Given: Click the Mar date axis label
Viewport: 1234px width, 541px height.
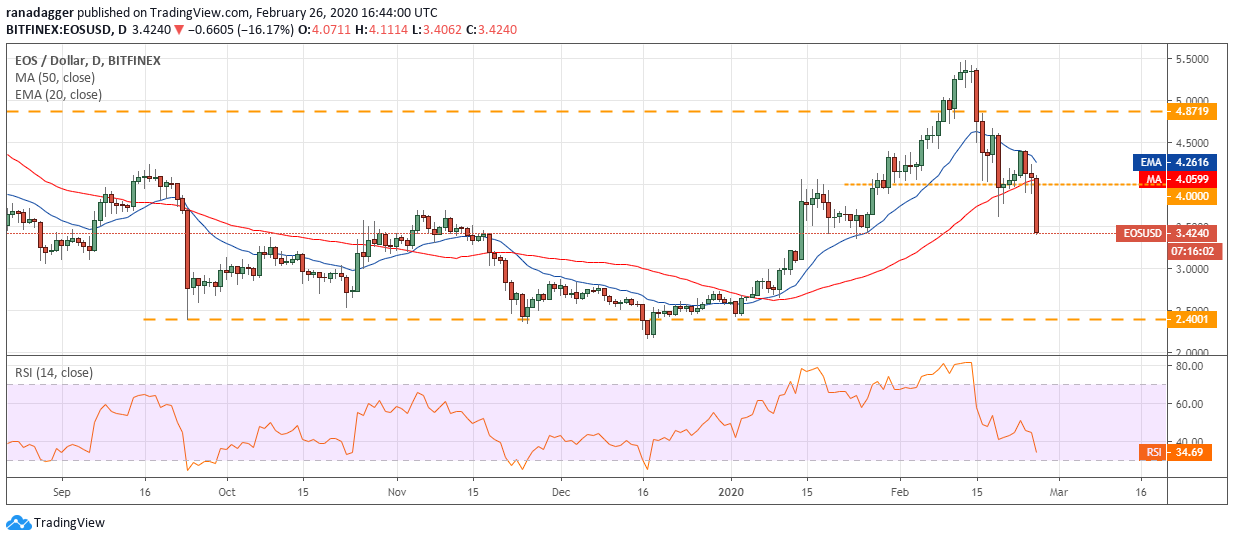Looking at the screenshot, I should tap(1059, 492).
